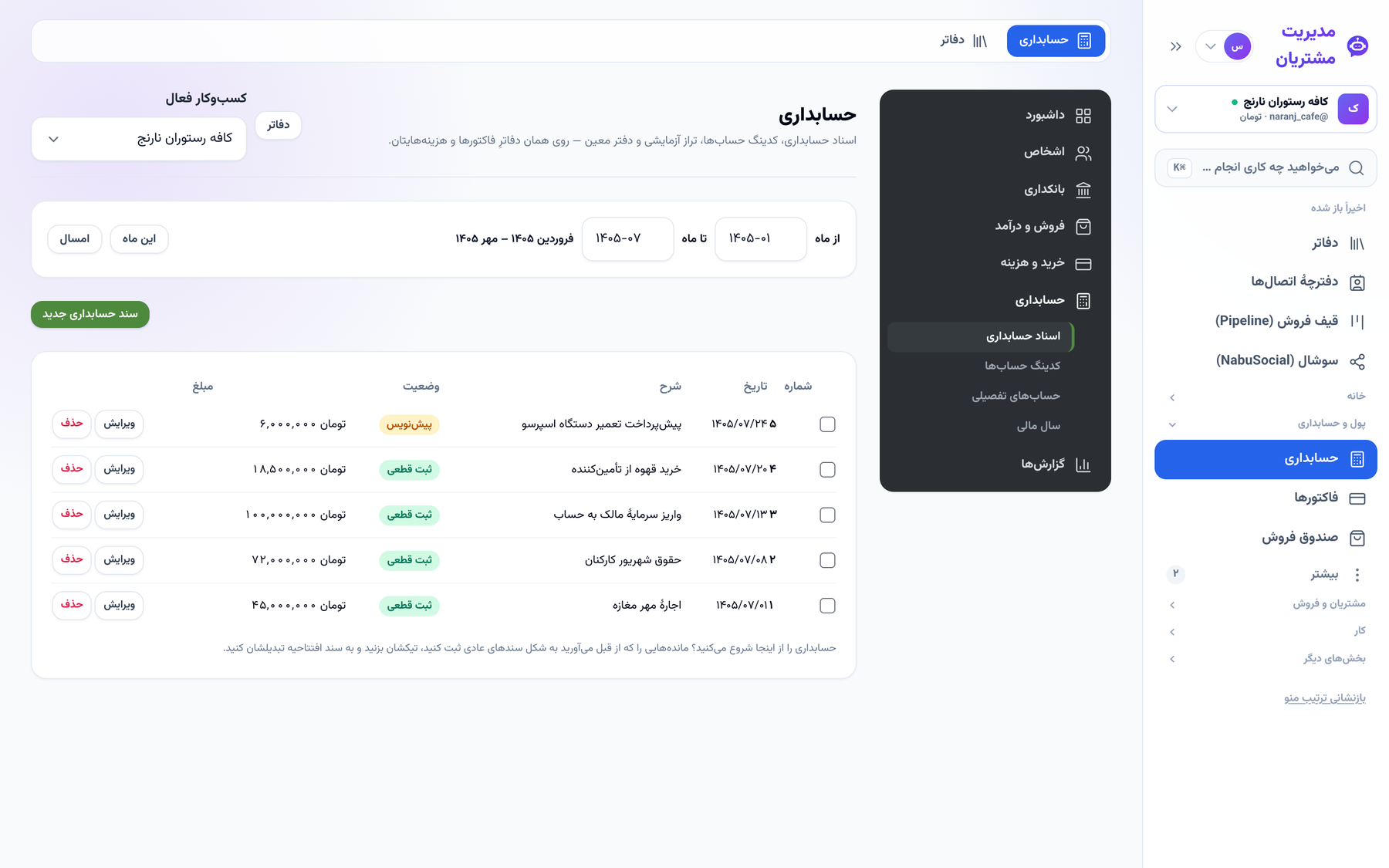Click the search magnifier icon
This screenshot has height=868, width=1389.
point(1356,167)
